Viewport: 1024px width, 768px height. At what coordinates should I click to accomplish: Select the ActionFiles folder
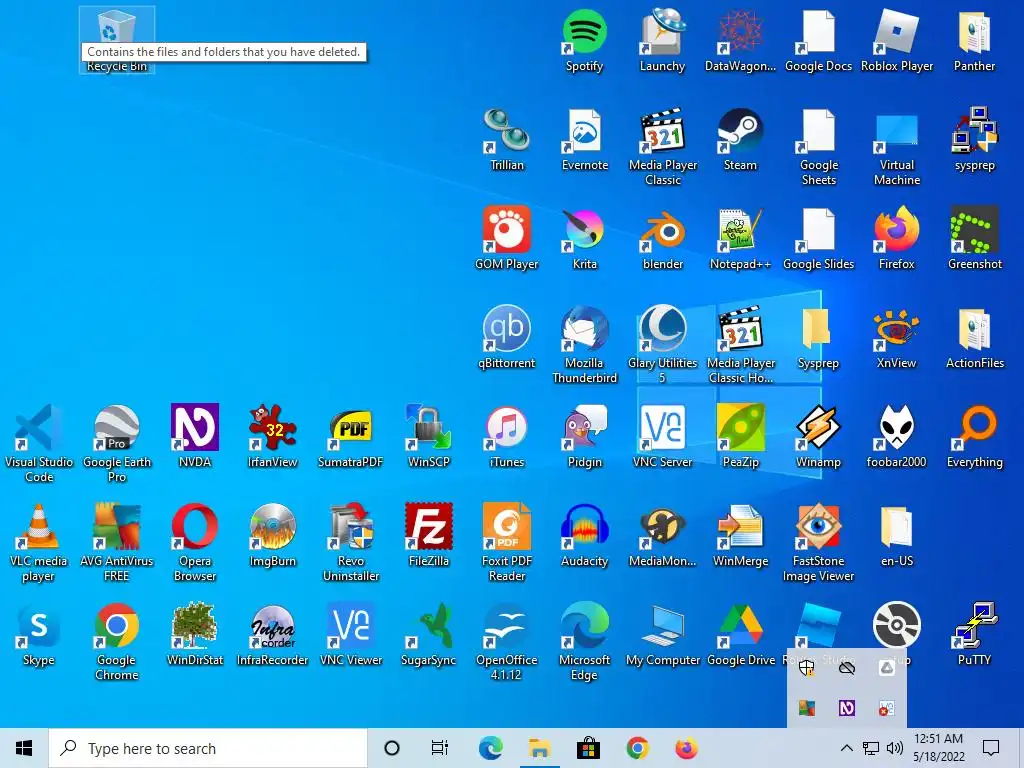974,338
